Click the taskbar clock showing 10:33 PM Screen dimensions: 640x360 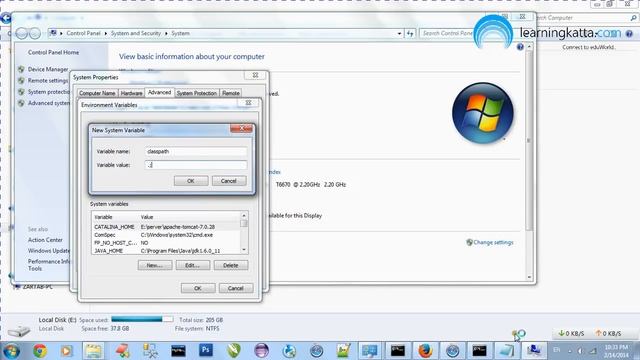616,351
